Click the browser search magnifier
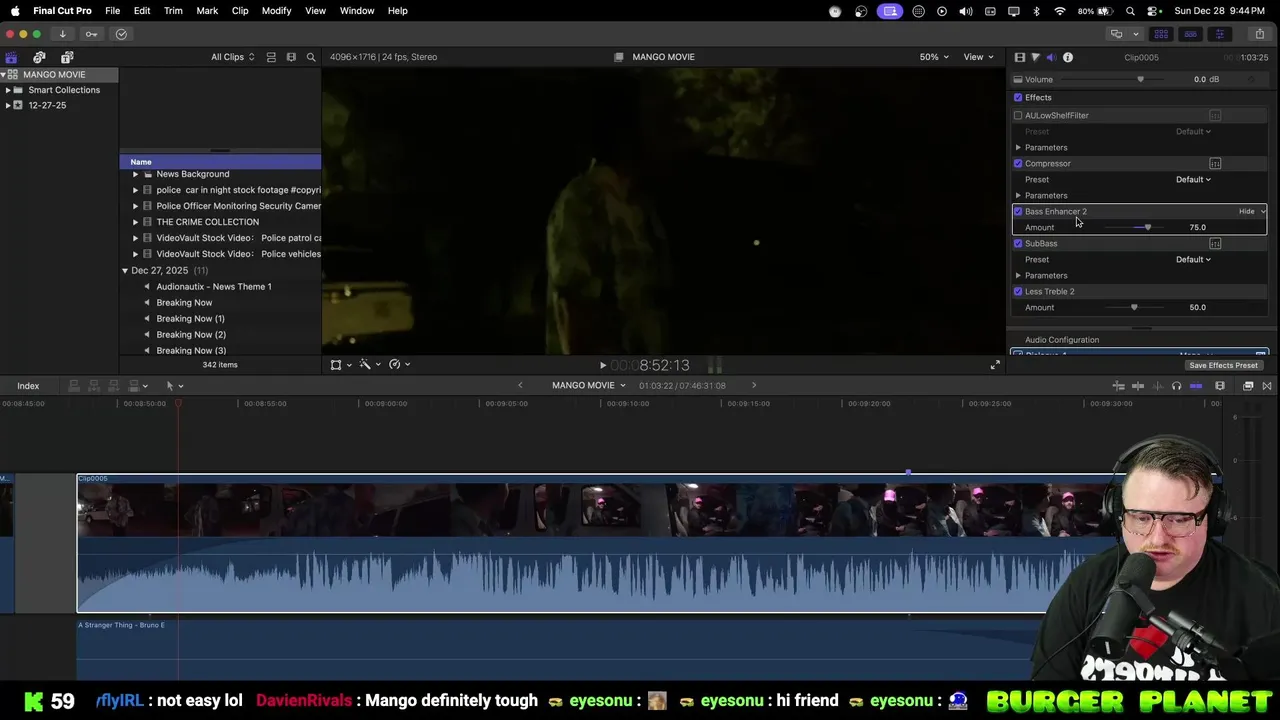The height and width of the screenshot is (720, 1280). pos(311,57)
